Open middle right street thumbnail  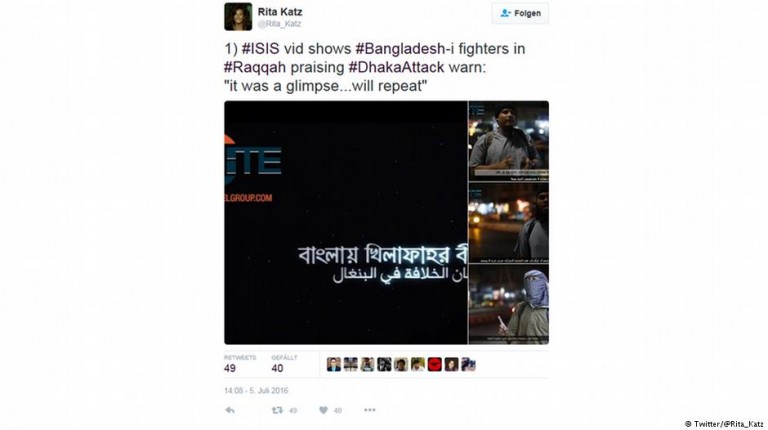click(508, 223)
